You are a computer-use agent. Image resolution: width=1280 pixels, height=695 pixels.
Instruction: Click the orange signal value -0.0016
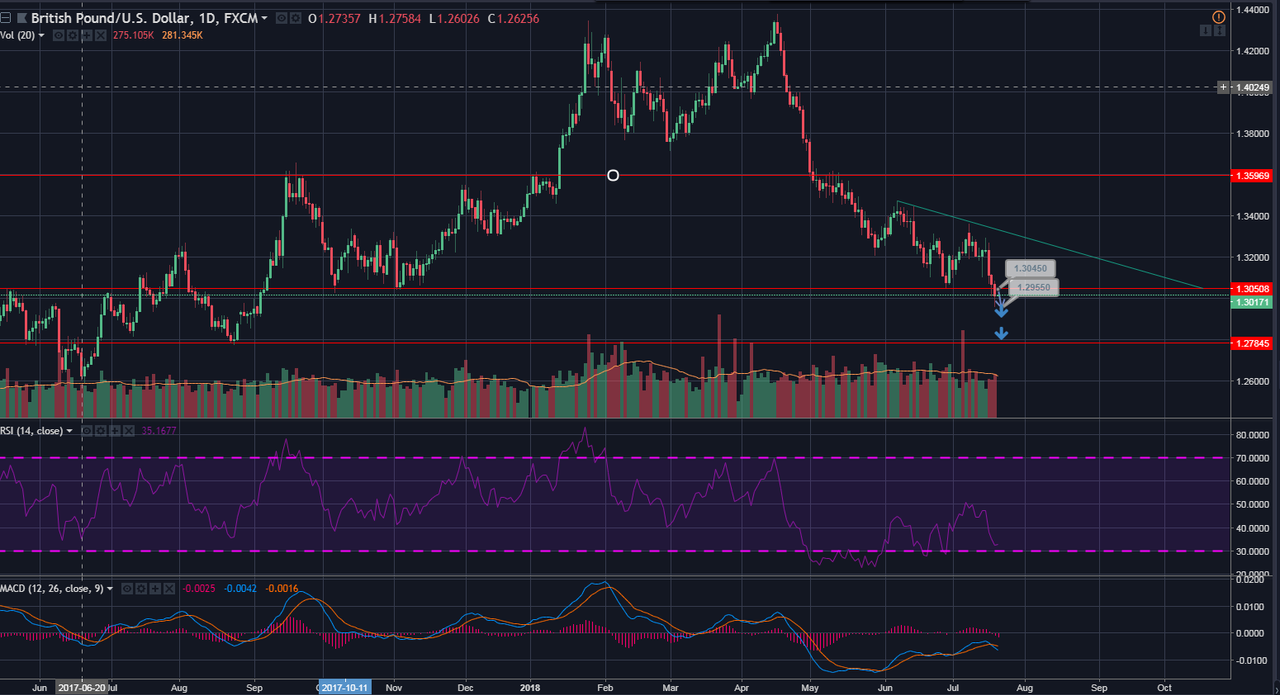pyautogui.click(x=282, y=589)
